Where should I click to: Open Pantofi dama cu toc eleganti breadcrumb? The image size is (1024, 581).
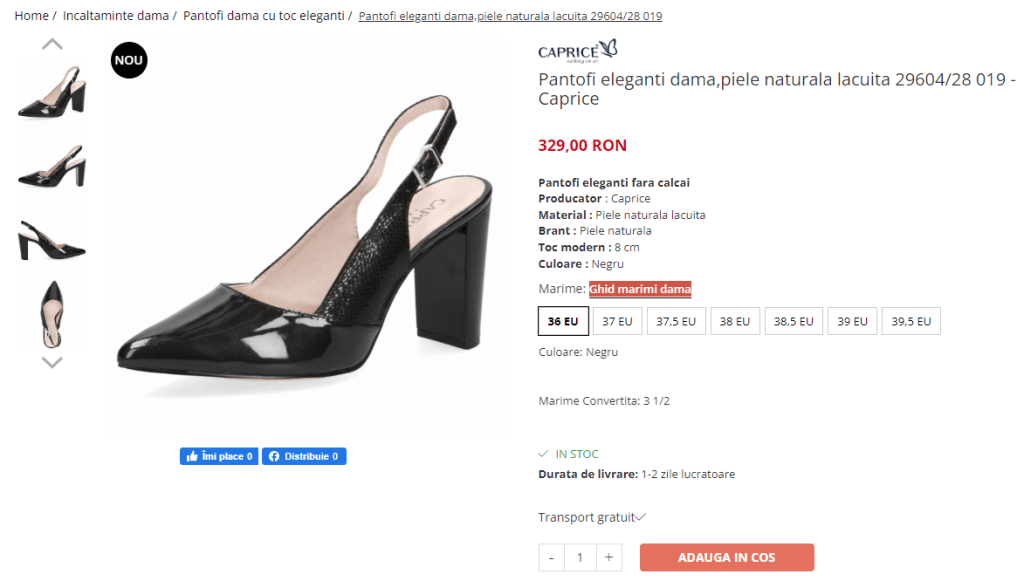[x=264, y=16]
